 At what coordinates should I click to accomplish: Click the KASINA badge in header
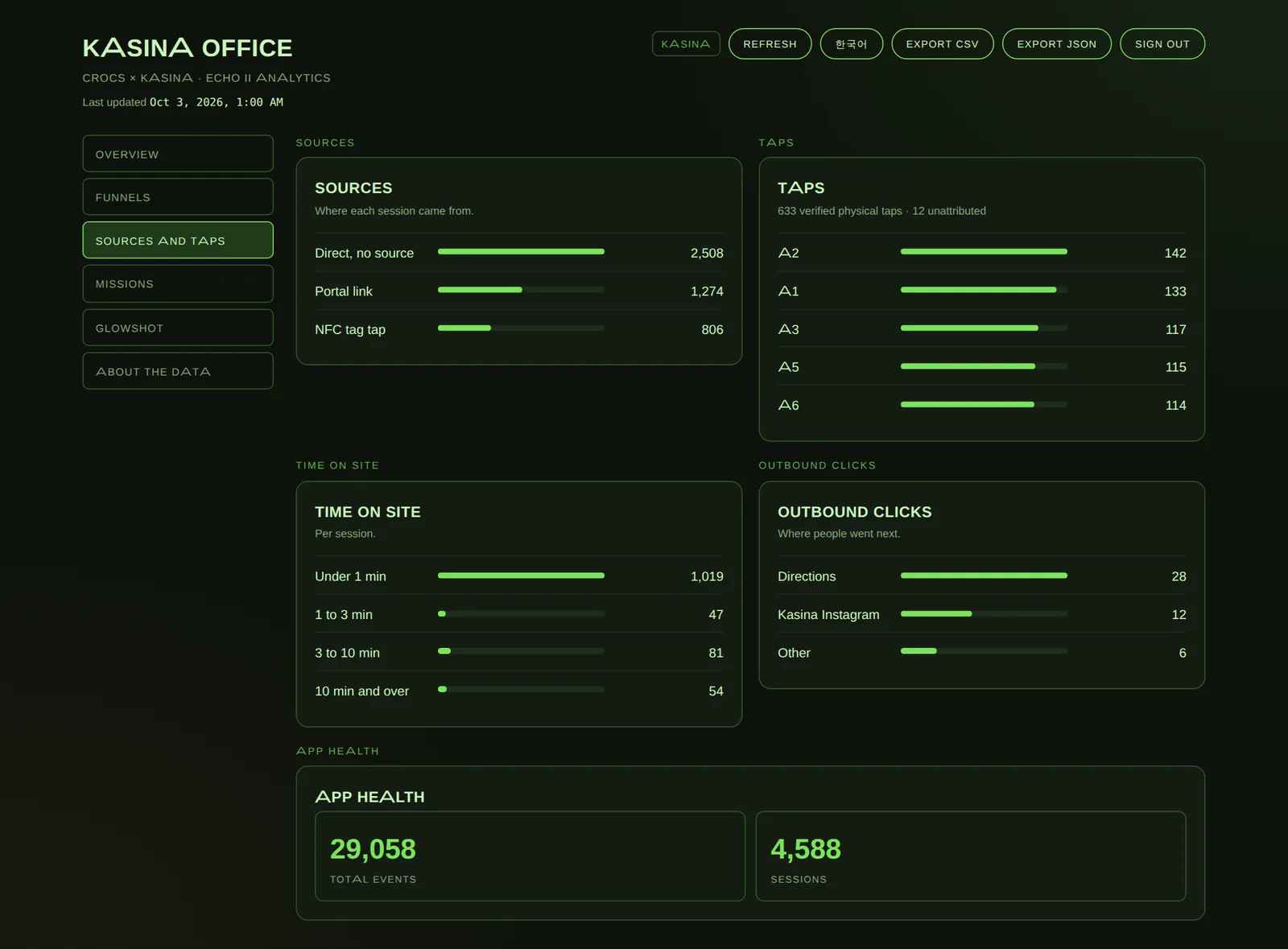point(686,44)
